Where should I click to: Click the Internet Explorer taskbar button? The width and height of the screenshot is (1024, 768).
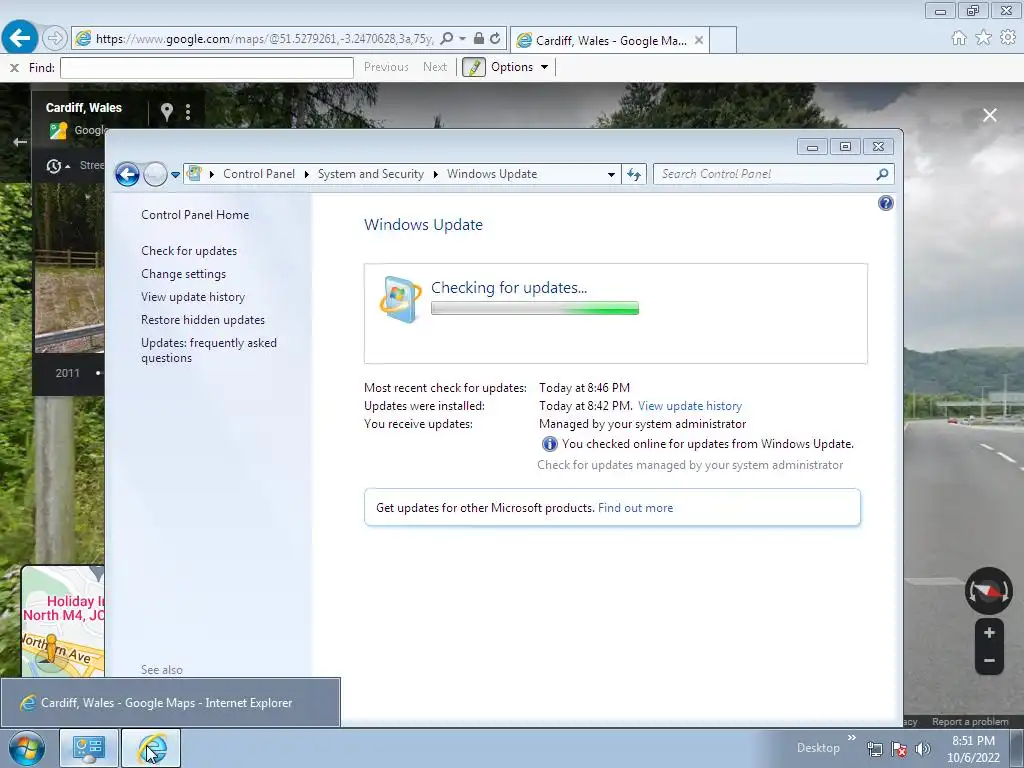pos(152,748)
